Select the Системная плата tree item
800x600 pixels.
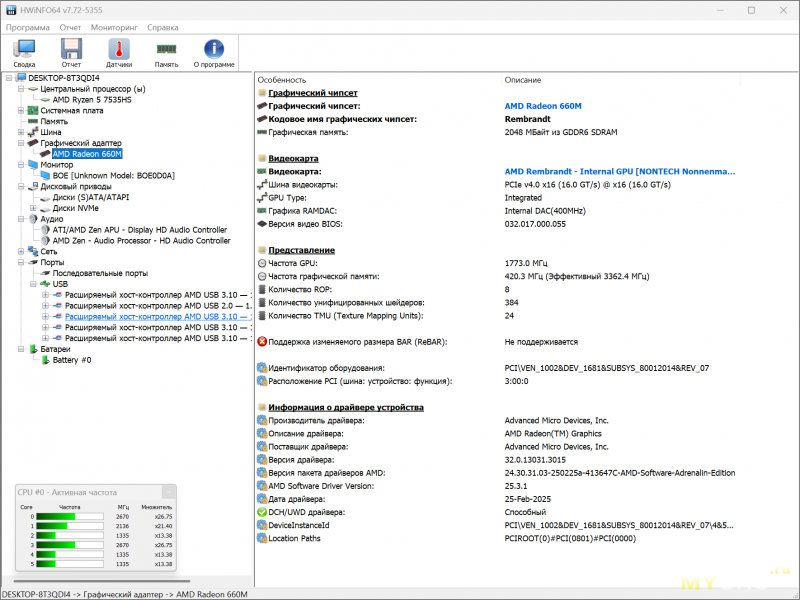pos(71,111)
